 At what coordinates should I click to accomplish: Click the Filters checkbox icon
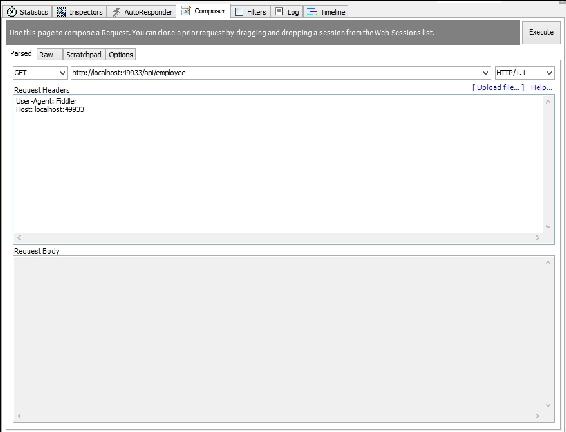click(x=239, y=12)
